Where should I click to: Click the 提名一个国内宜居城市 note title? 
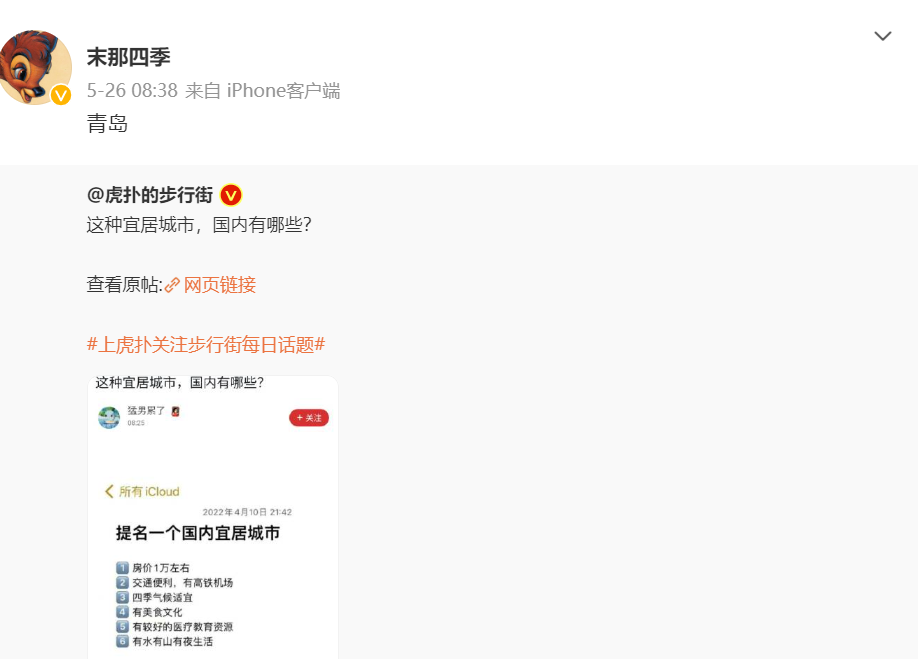pyautogui.click(x=198, y=533)
